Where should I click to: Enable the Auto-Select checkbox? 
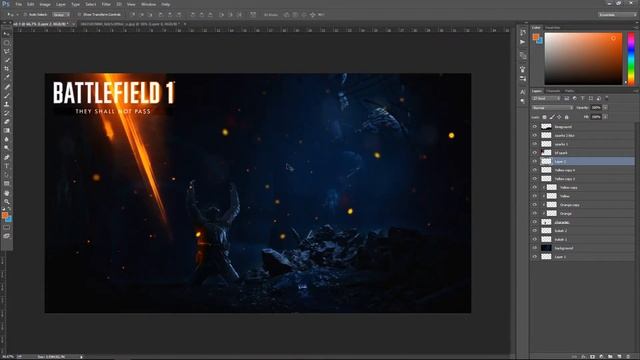coord(25,15)
